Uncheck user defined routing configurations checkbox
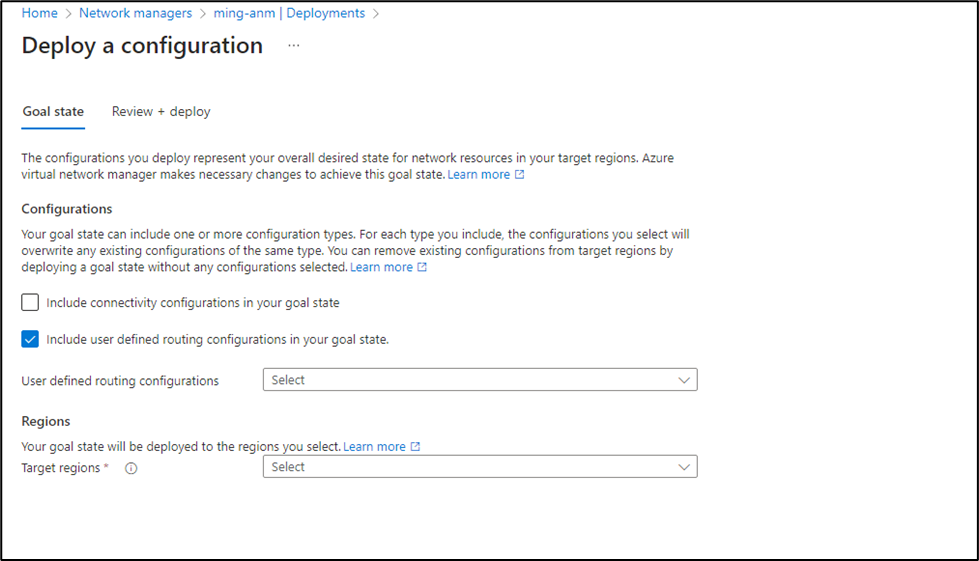 [x=30, y=339]
